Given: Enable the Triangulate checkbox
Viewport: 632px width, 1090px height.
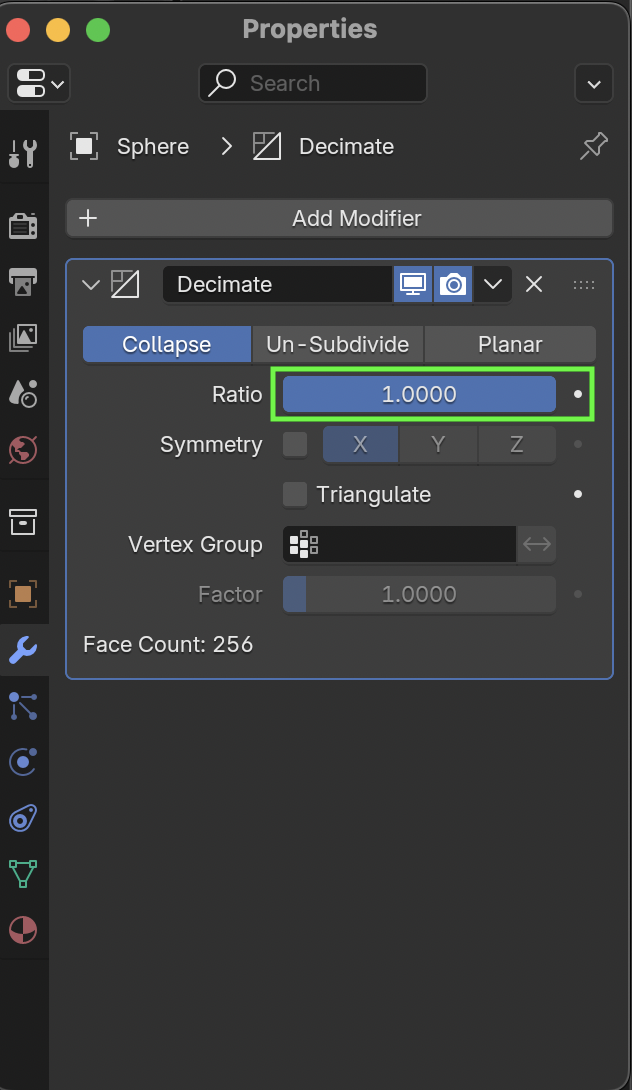Looking at the screenshot, I should (295, 494).
